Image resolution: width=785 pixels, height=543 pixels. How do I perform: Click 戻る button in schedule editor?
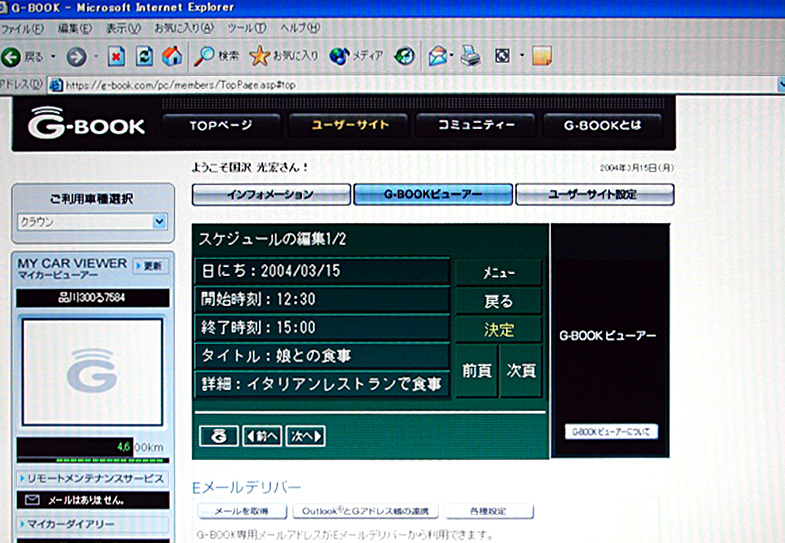coord(499,301)
